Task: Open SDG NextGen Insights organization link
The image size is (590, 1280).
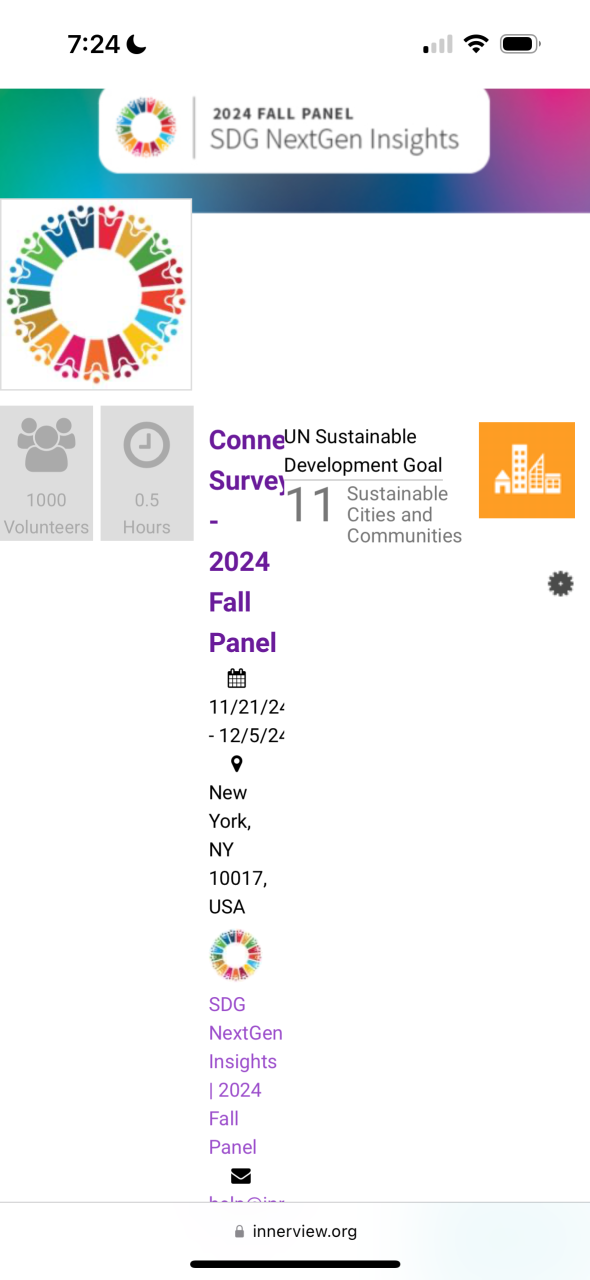Action: [x=246, y=1076]
